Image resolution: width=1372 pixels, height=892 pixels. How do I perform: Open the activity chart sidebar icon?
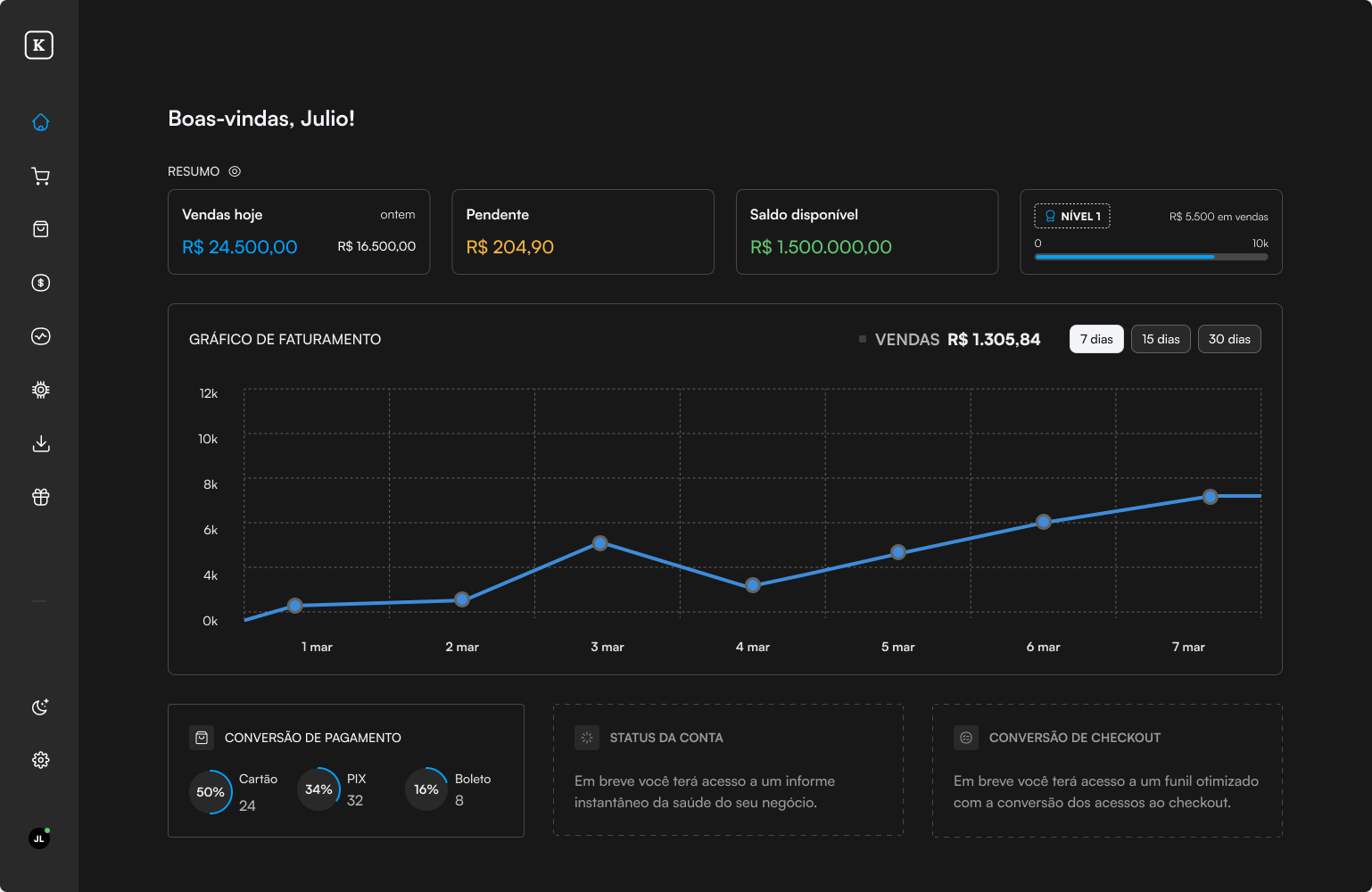point(40,336)
